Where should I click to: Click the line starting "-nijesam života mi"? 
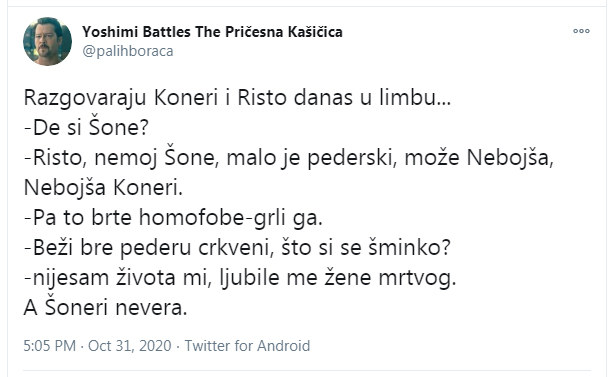(x=240, y=278)
